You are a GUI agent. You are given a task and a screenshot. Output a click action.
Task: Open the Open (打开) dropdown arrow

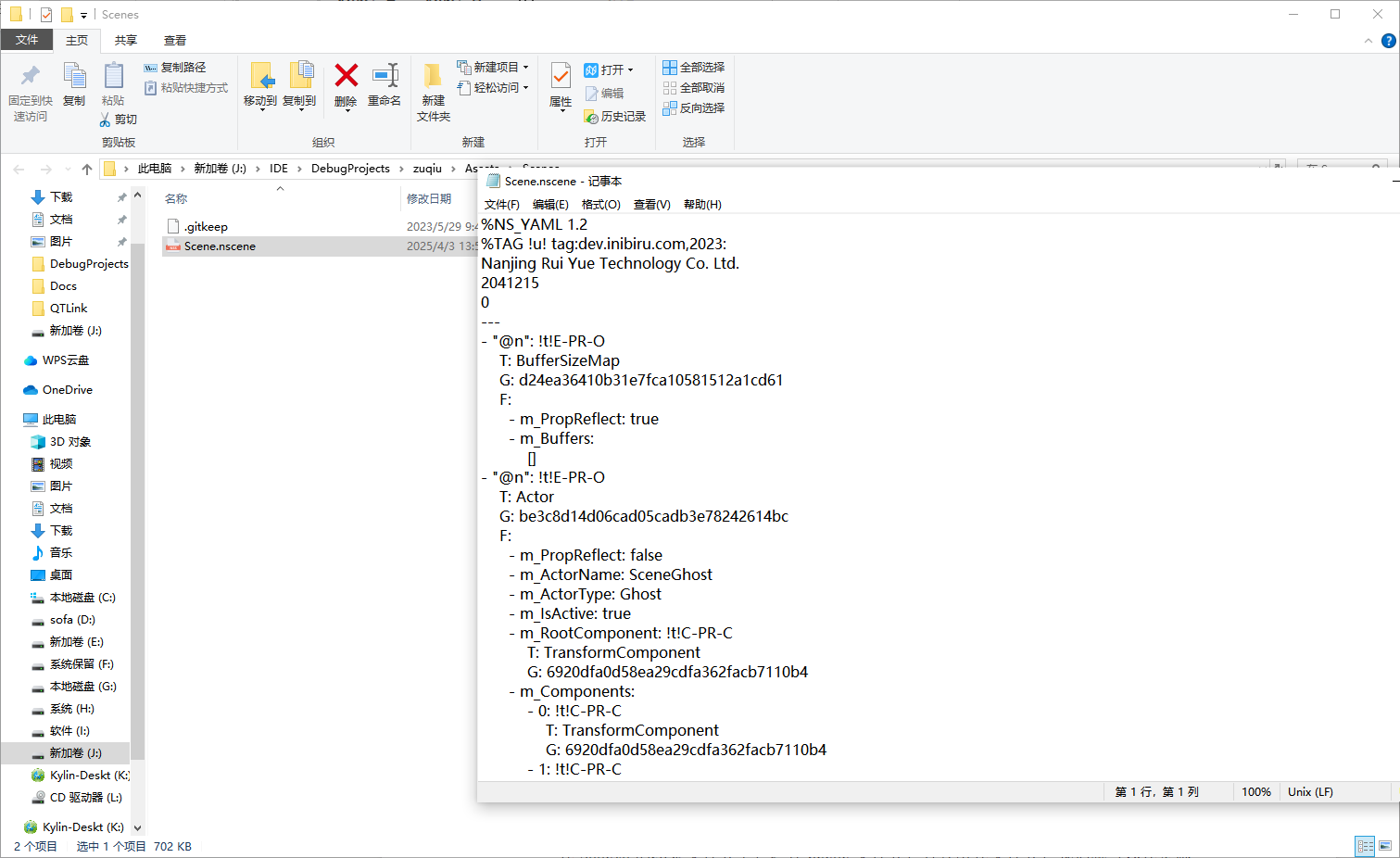(x=630, y=70)
